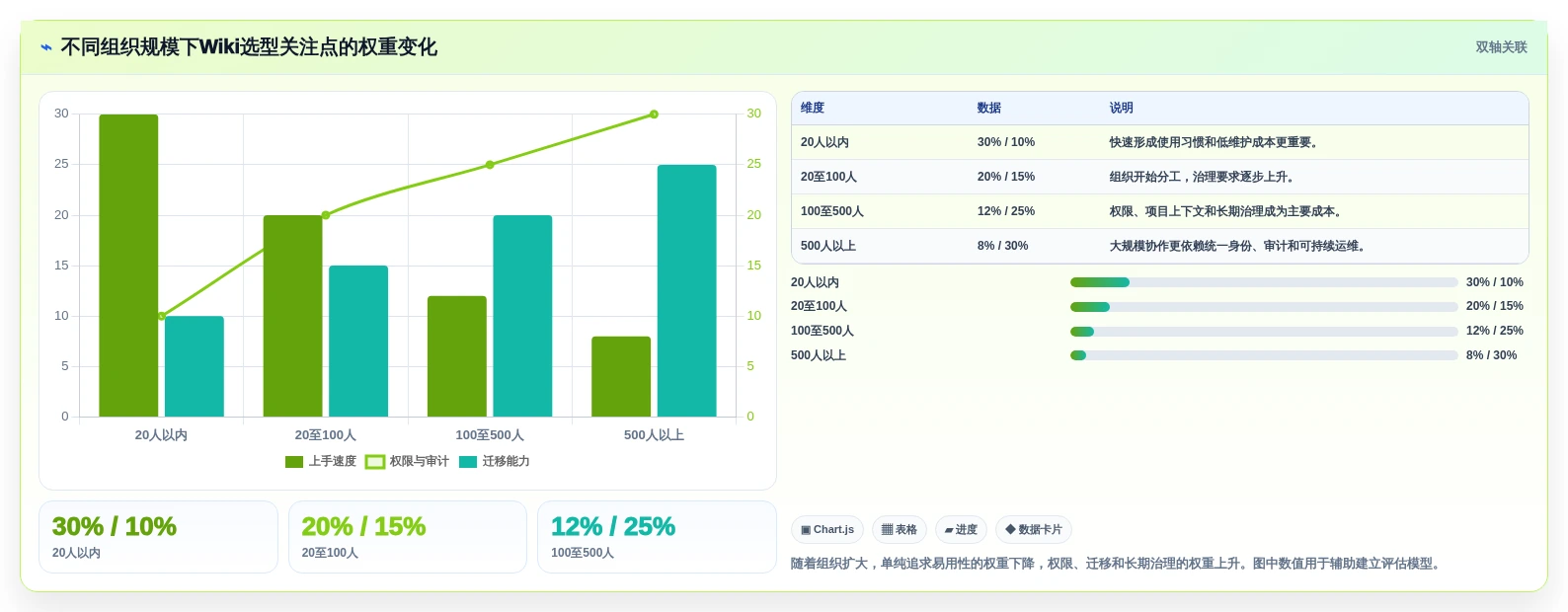The width and height of the screenshot is (1568, 612).
Task: Click the teal 迁移能力 bar for 100至500人
Action: click(522, 316)
